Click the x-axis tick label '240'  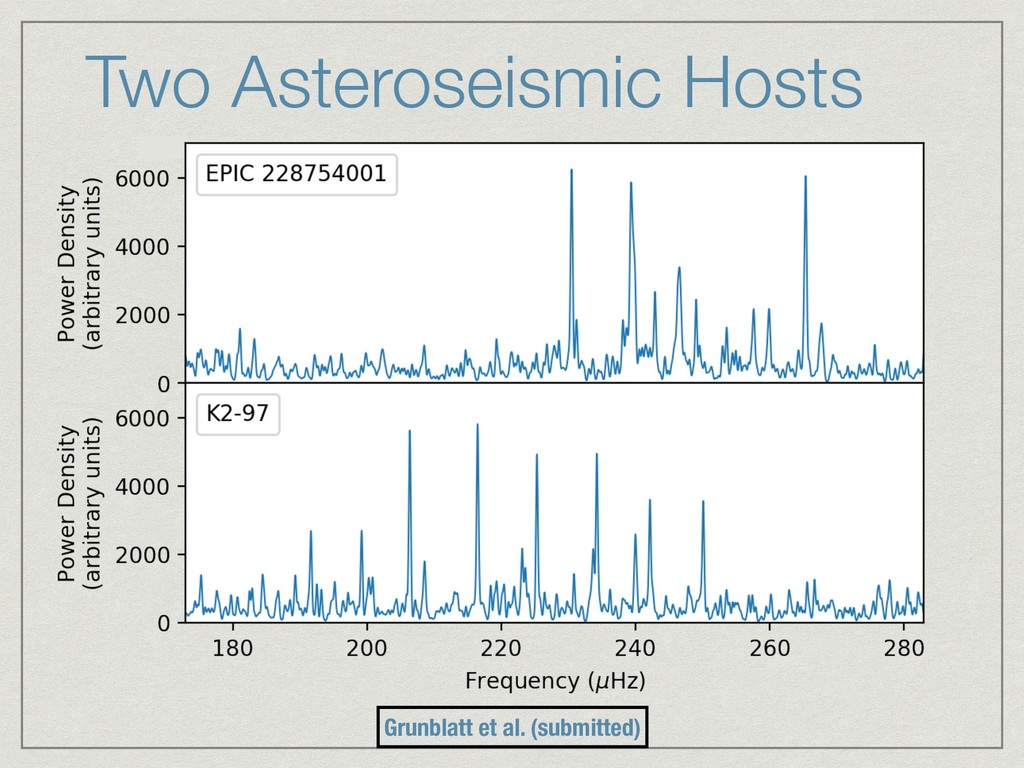pos(635,648)
